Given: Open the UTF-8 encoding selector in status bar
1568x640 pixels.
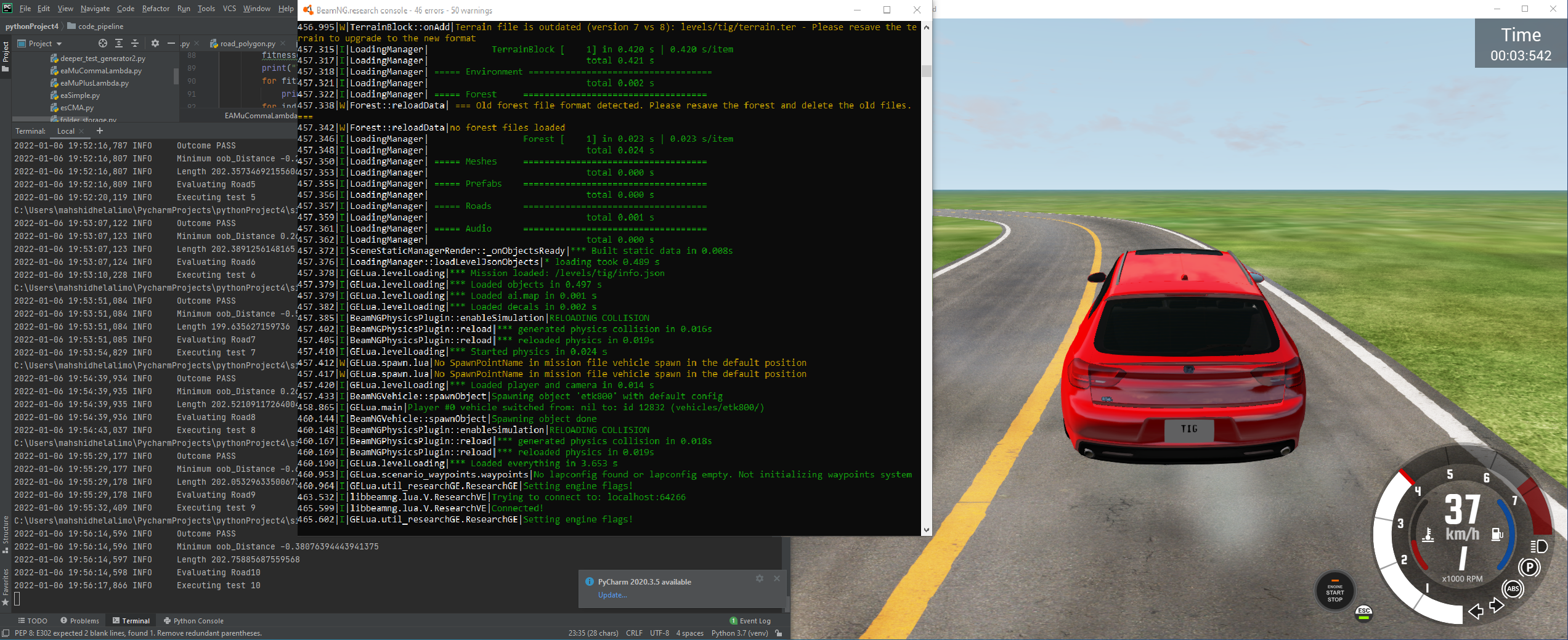Looking at the screenshot, I should [659, 633].
